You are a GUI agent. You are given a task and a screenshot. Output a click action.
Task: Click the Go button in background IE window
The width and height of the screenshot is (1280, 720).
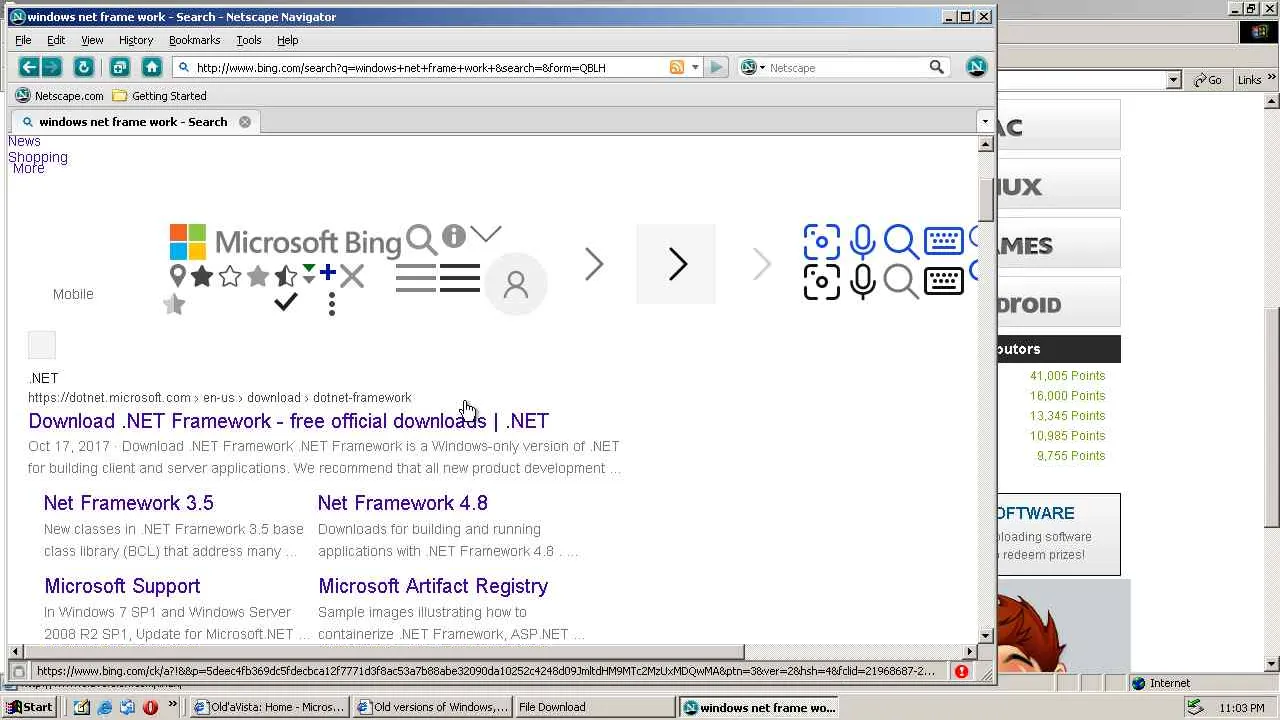(1206, 80)
